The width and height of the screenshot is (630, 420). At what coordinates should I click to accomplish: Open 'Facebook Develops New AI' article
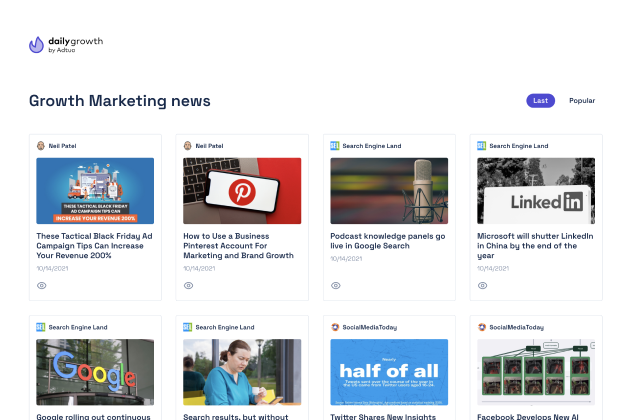click(x=528, y=416)
